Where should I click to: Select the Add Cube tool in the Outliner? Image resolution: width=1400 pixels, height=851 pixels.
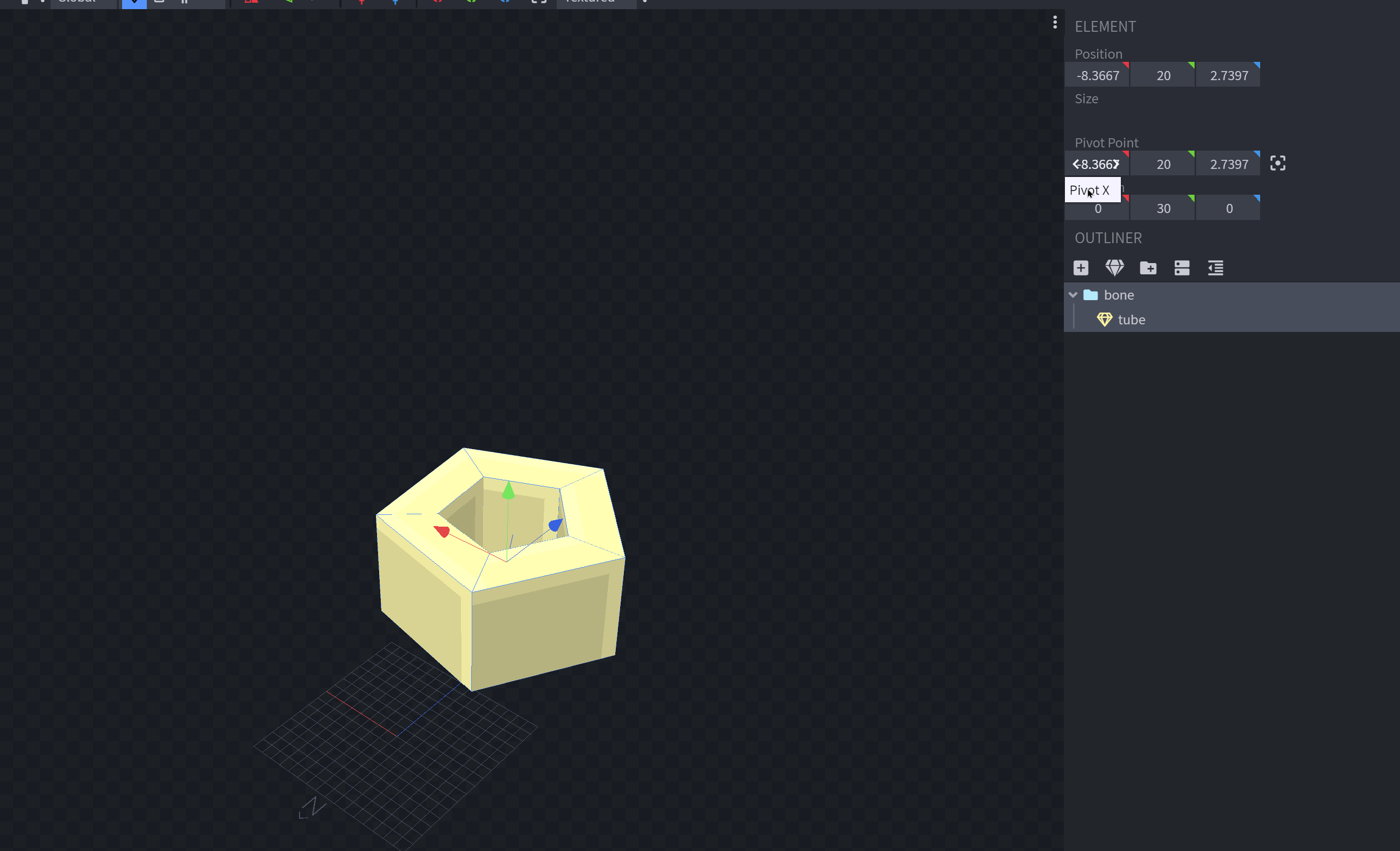tap(1080, 267)
